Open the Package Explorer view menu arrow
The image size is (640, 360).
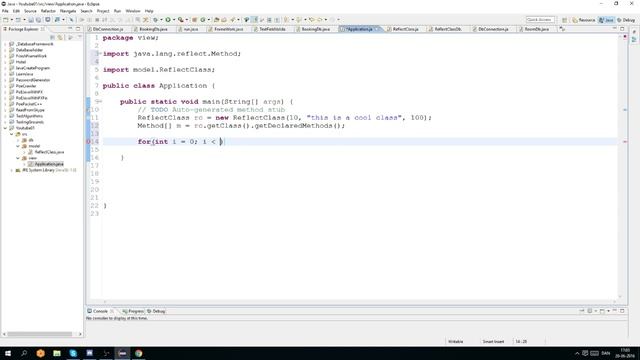79,37
